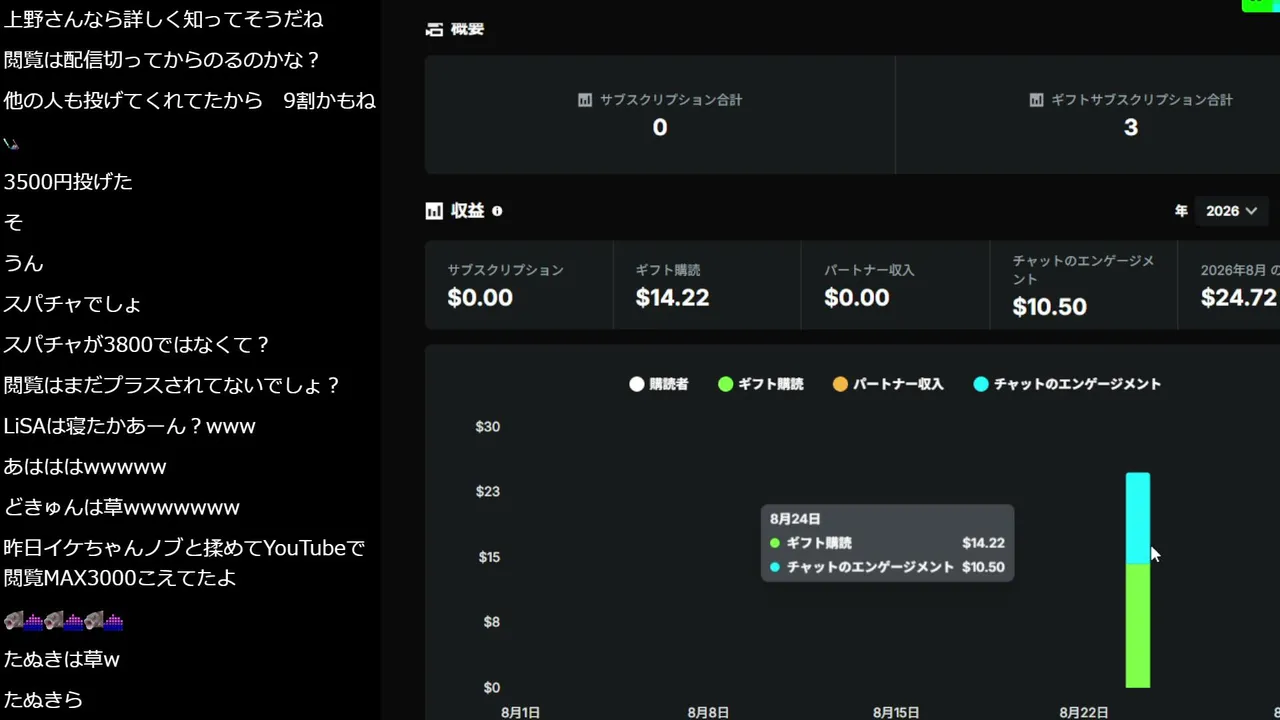Select the ギフト購読 $14.22 revenue card
Screen dimensions: 1280x720
coord(707,285)
